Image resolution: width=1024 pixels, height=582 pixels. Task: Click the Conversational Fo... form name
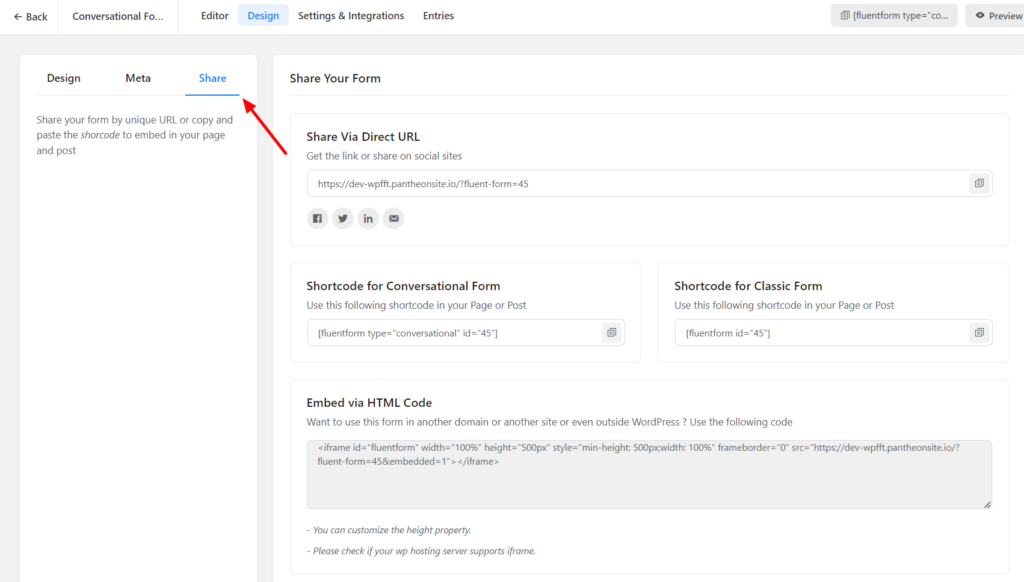coord(117,15)
